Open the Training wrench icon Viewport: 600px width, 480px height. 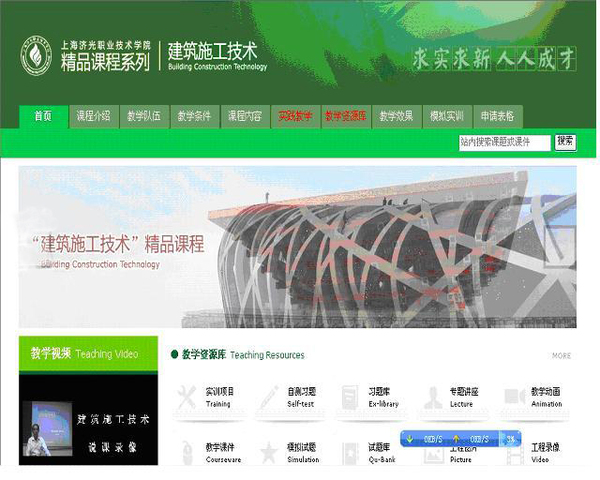pyautogui.click(x=187, y=397)
